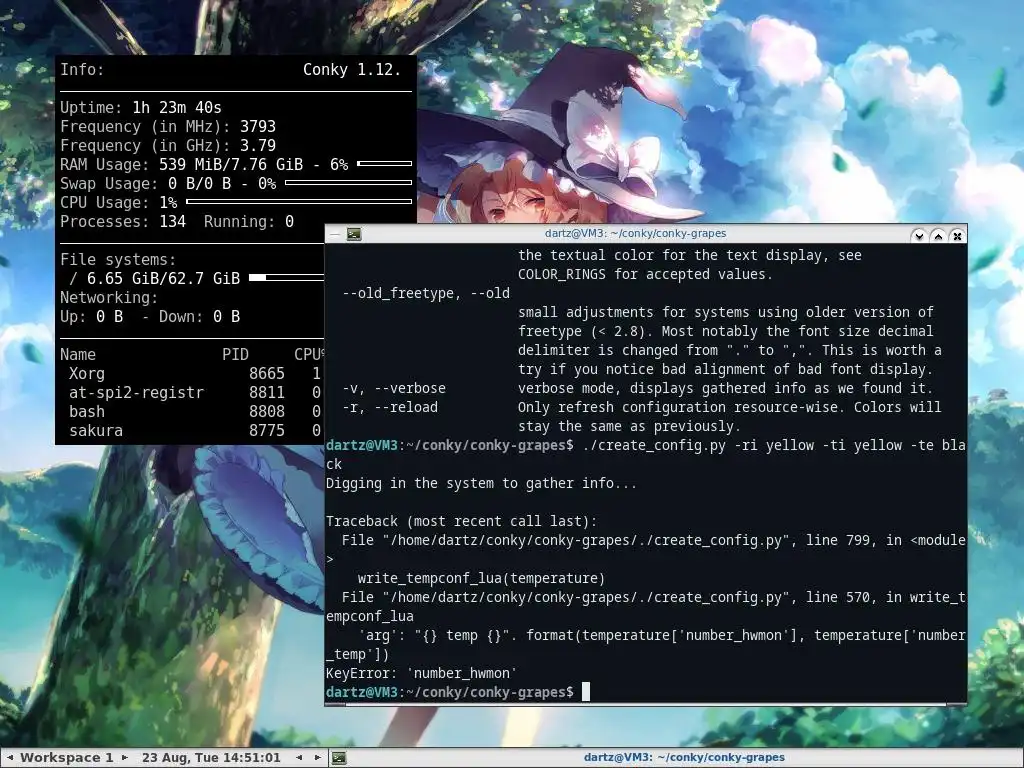Click the 'Networking:' heading in Conky
The height and width of the screenshot is (768, 1024).
coord(109,297)
